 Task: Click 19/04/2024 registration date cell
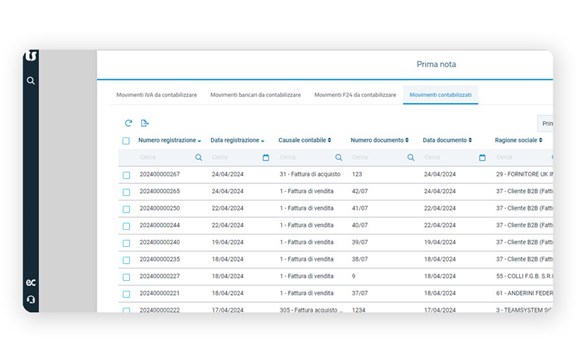click(227, 242)
